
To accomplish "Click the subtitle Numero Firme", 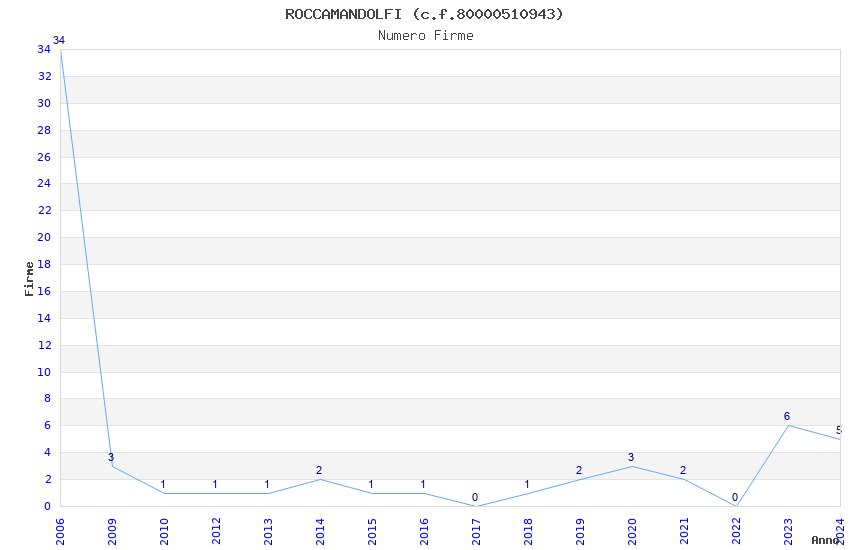I will point(426,36).
